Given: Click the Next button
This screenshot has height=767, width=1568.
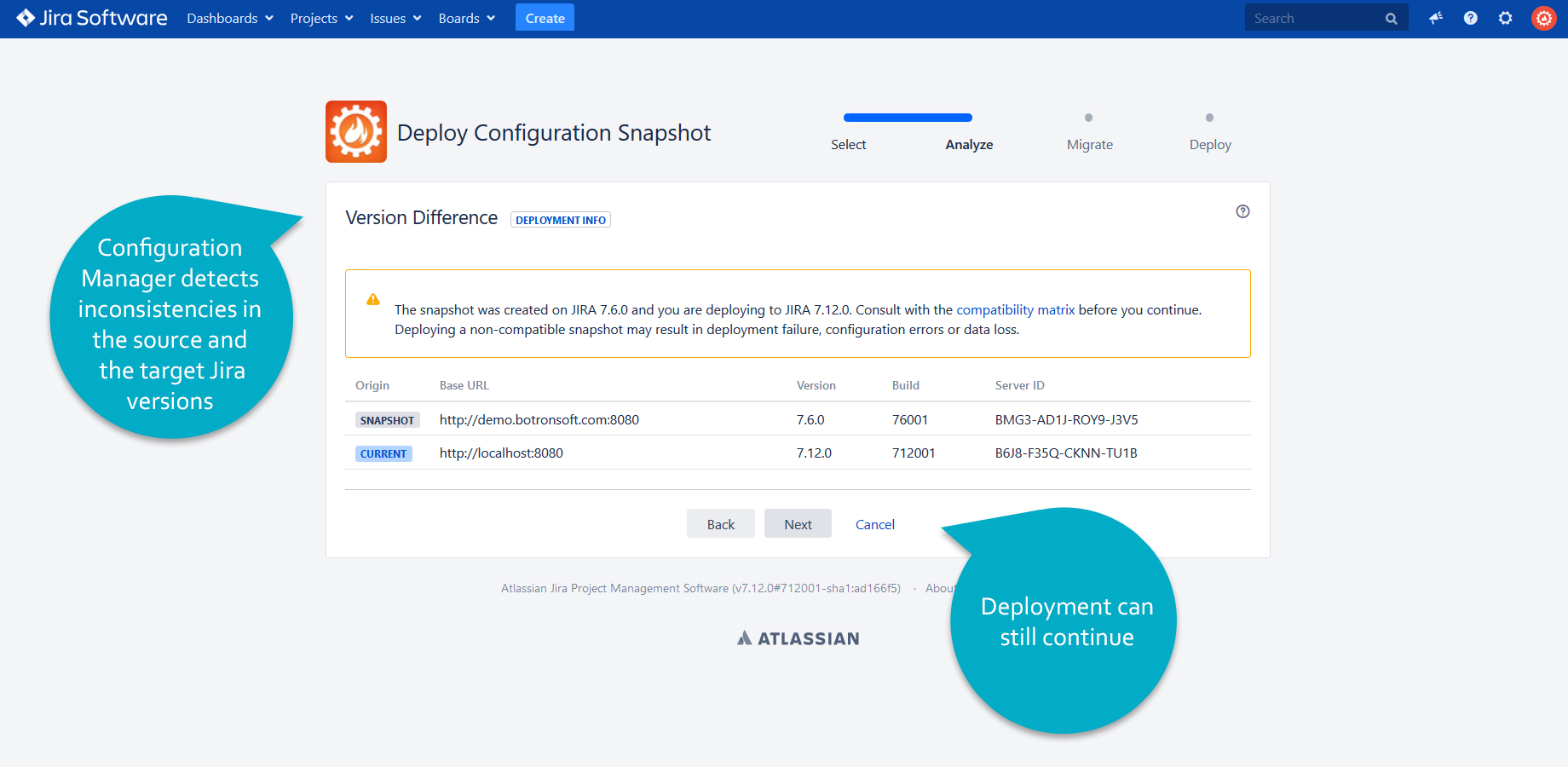Looking at the screenshot, I should pos(798,524).
